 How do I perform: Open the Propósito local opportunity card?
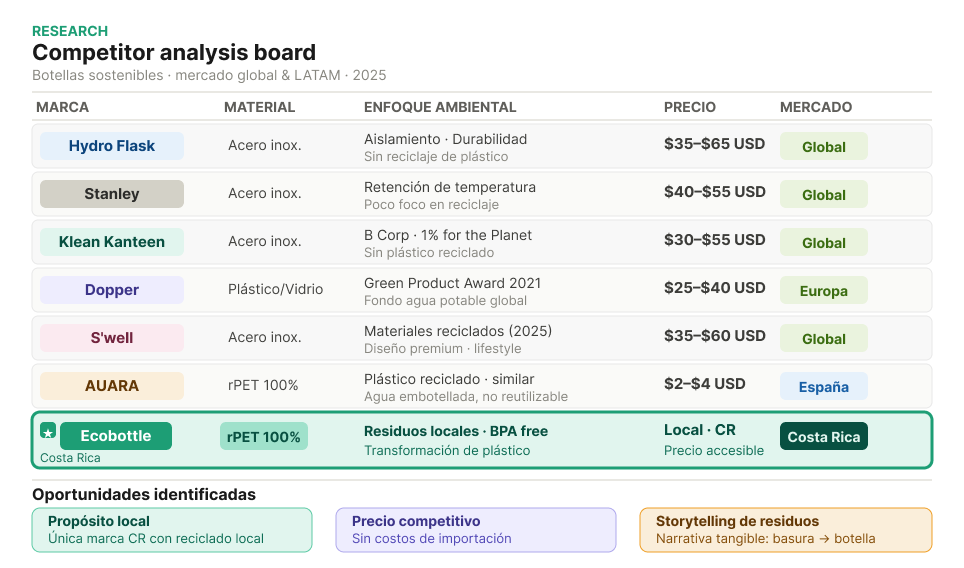click(x=172, y=530)
